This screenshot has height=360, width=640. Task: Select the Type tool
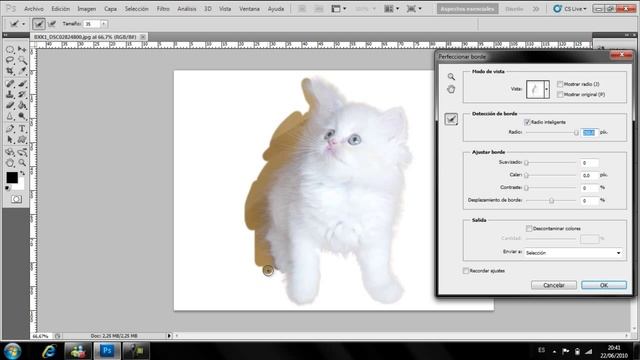(22, 129)
